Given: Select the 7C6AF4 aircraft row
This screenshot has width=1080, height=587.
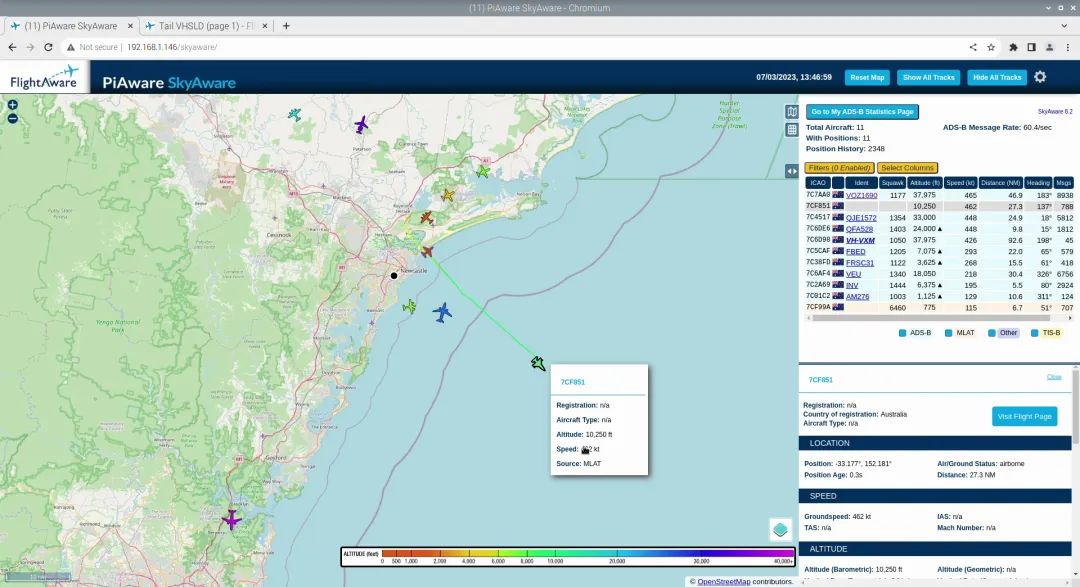Looking at the screenshot, I should pos(939,274).
